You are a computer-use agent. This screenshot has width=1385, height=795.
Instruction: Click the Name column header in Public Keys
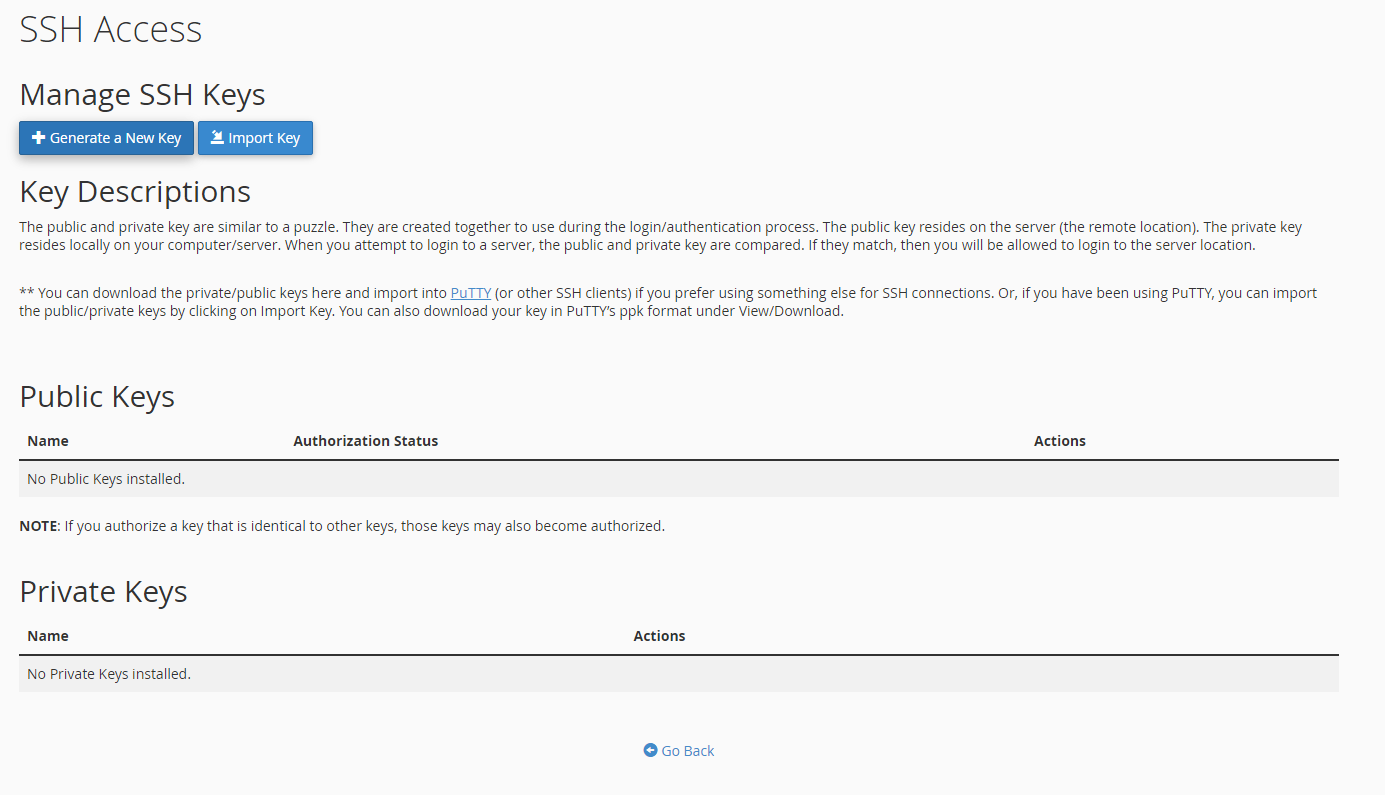pos(48,441)
